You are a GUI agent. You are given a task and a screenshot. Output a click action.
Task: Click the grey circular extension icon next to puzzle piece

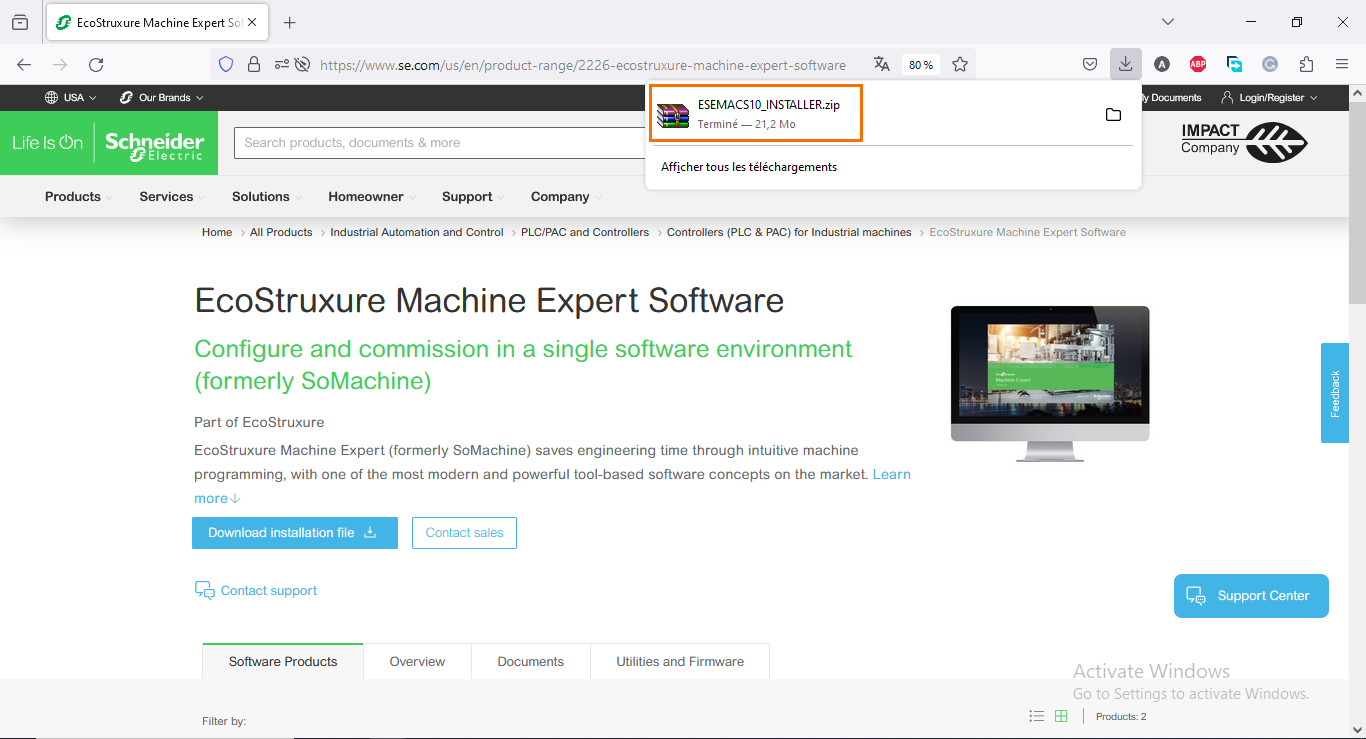tap(1270, 64)
